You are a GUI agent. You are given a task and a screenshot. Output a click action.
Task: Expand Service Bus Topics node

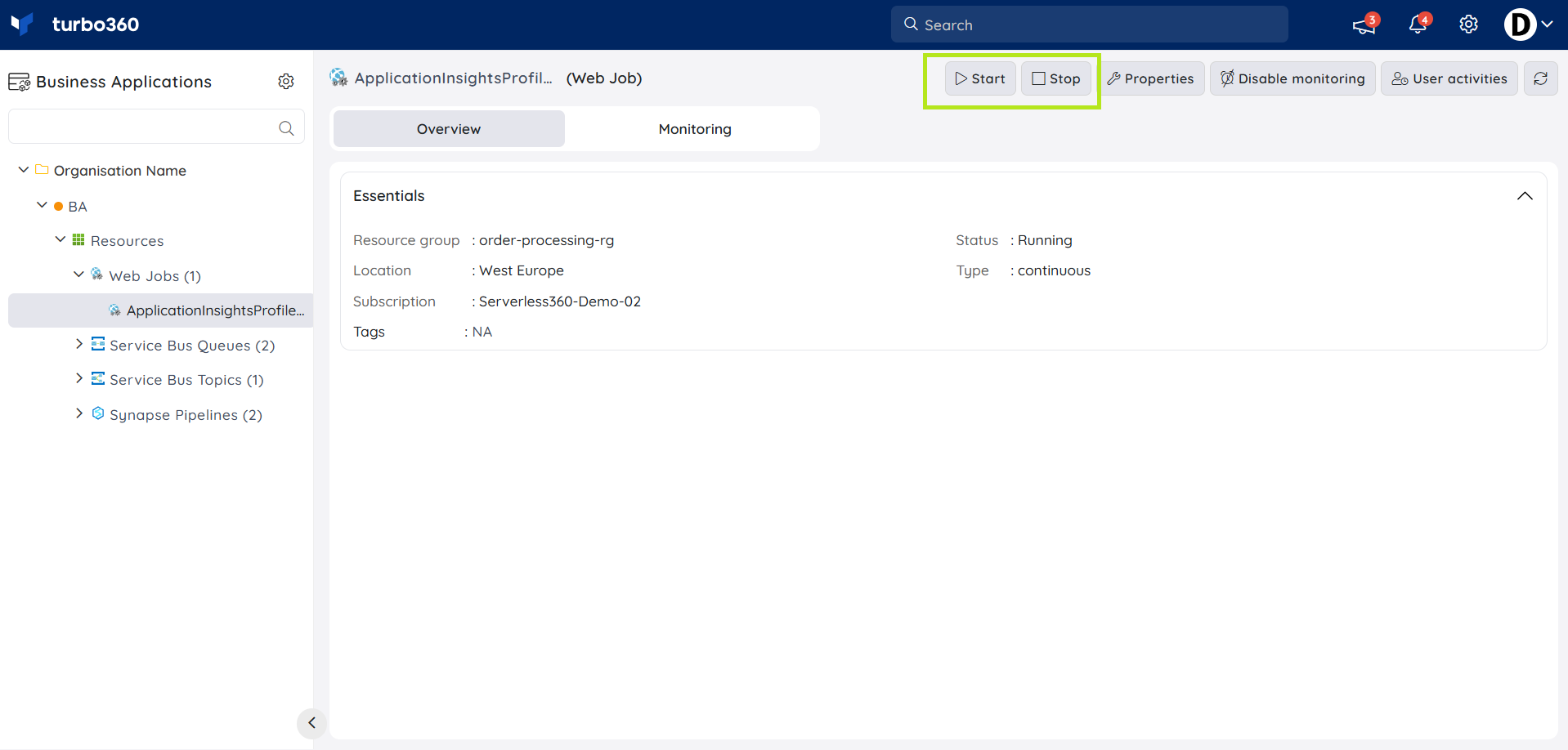click(x=78, y=378)
